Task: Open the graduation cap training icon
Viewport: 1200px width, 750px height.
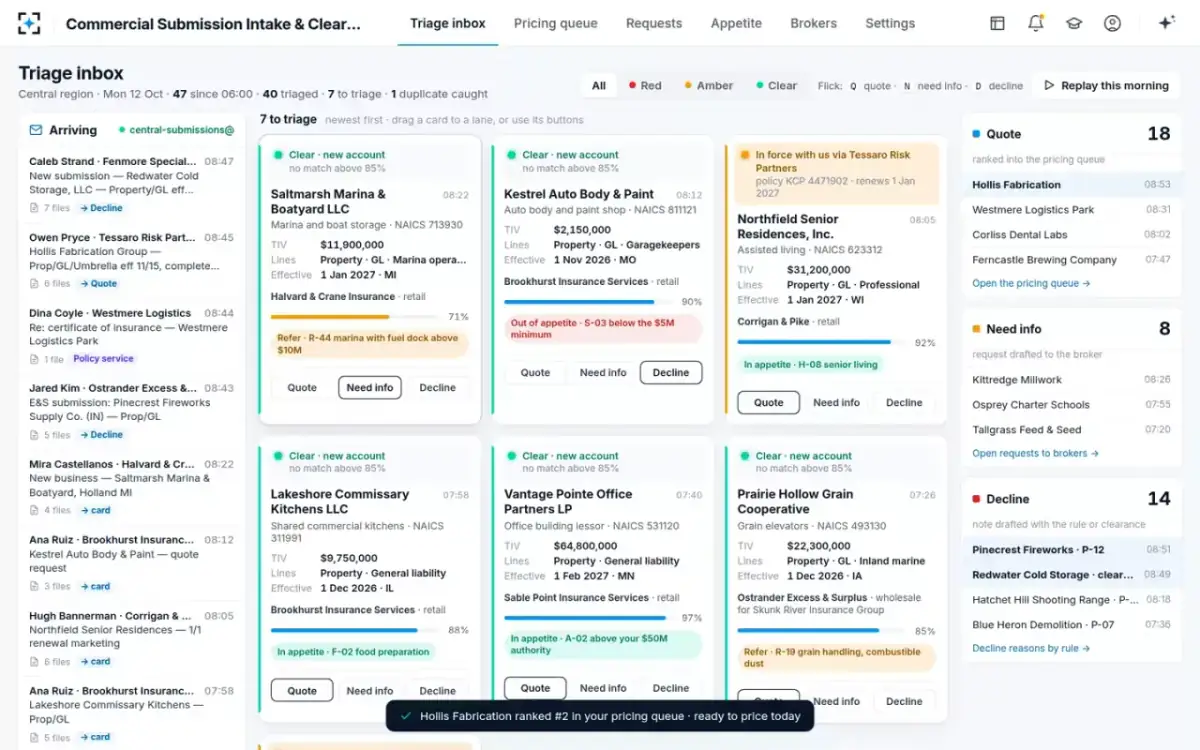Action: 1074,23
